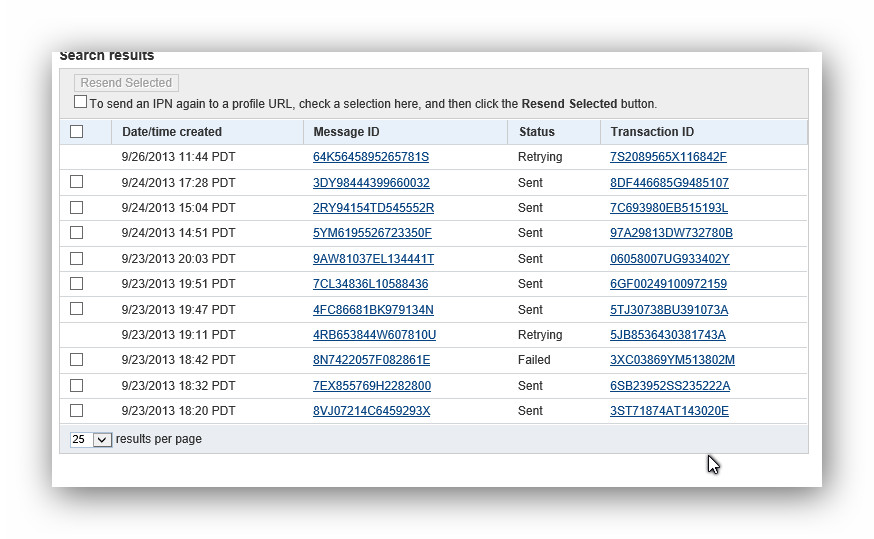Tick checkbox for 9/24/2013 17:28 PDT row

[x=77, y=182]
